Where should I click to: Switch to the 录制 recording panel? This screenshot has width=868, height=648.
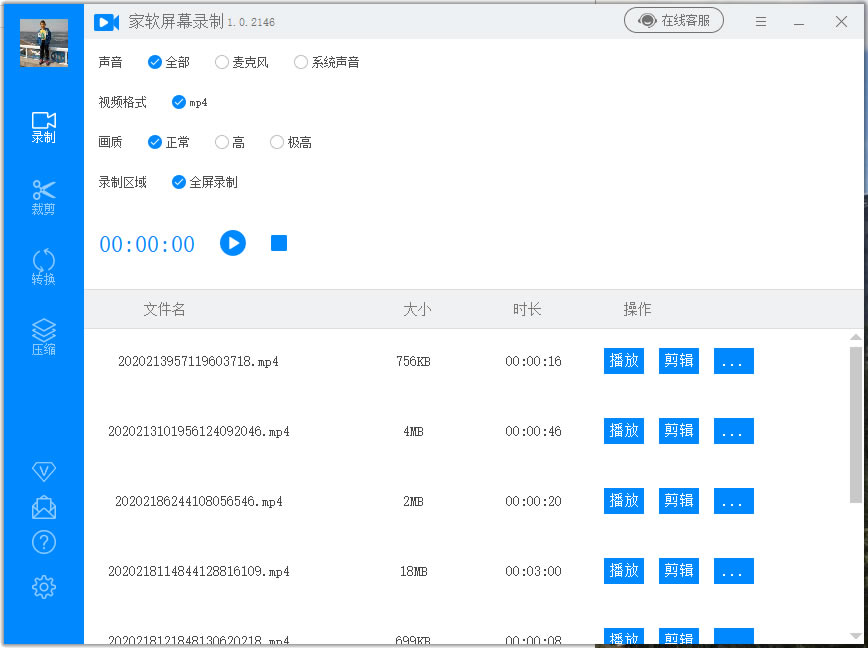coord(43,128)
